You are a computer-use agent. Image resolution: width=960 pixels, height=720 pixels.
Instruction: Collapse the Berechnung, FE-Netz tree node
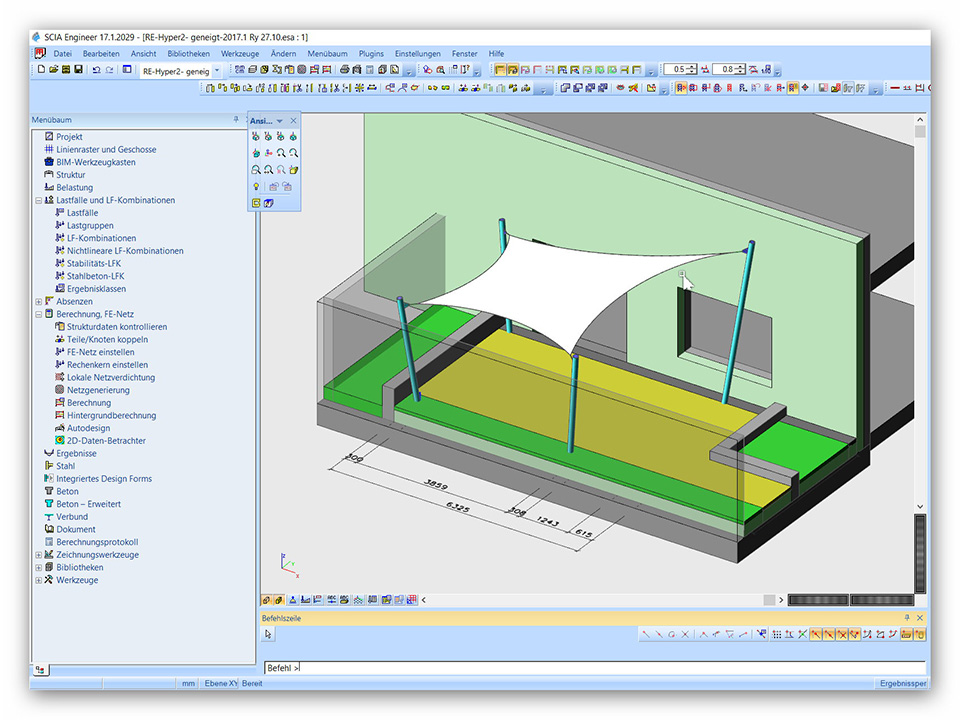point(38,314)
